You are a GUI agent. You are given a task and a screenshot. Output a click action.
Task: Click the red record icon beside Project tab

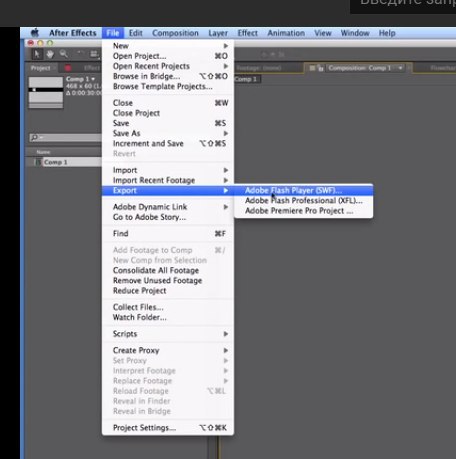pyautogui.click(x=68, y=68)
